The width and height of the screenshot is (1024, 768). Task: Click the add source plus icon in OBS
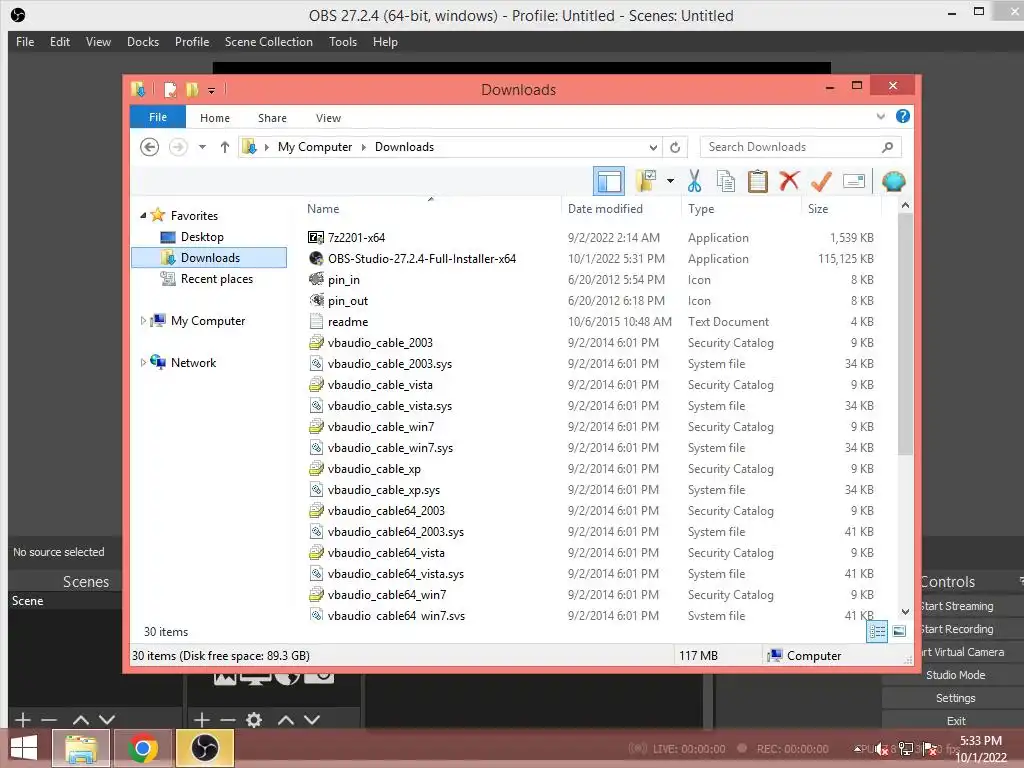[x=202, y=720]
